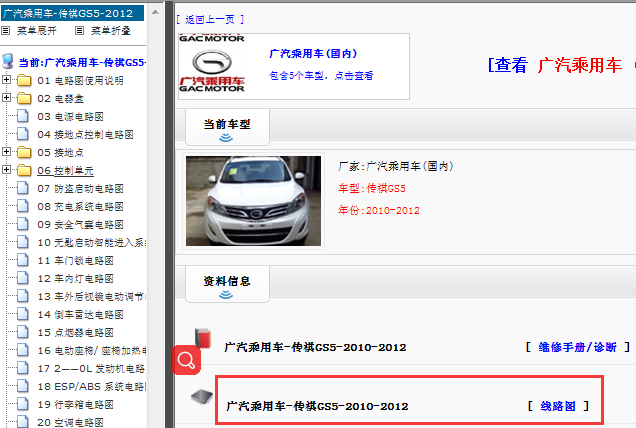Click the 01 电路图使用说明 folder icon
The image size is (636, 428).
click(24, 80)
